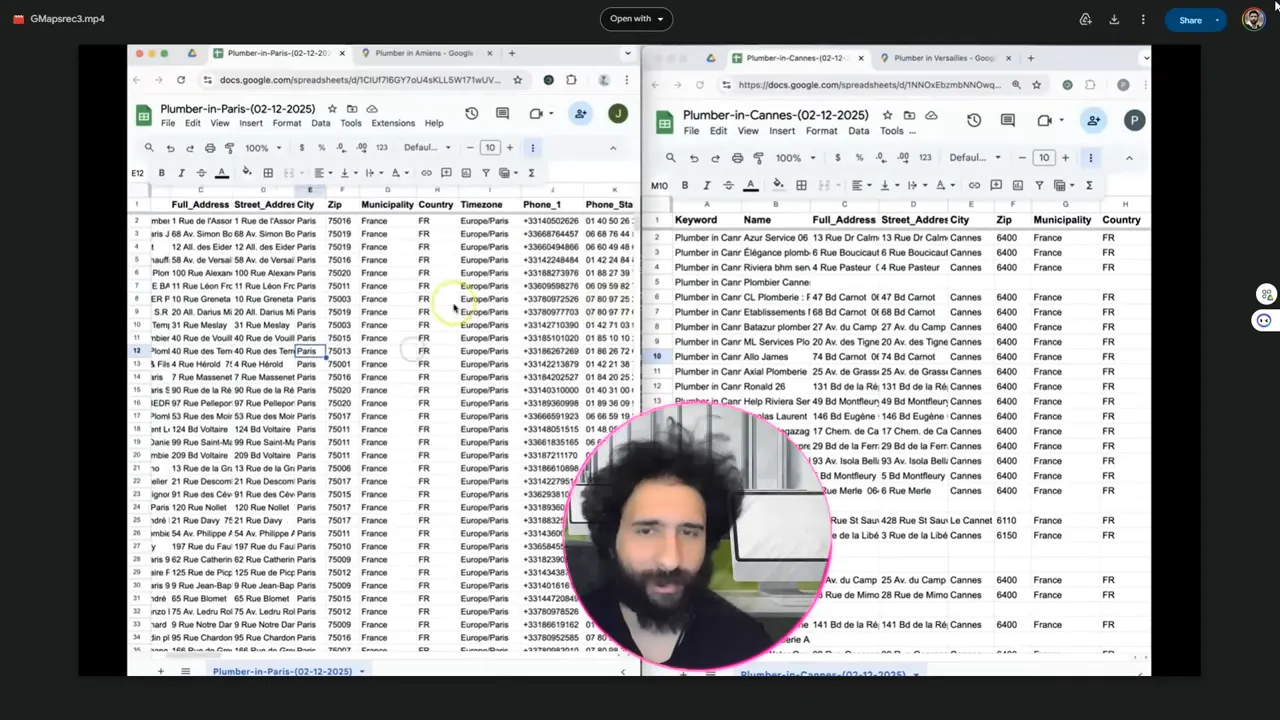Viewport: 1280px width, 720px height.
Task: Click the Share people icon in the Cannes sheet
Action: pyautogui.click(x=1093, y=120)
